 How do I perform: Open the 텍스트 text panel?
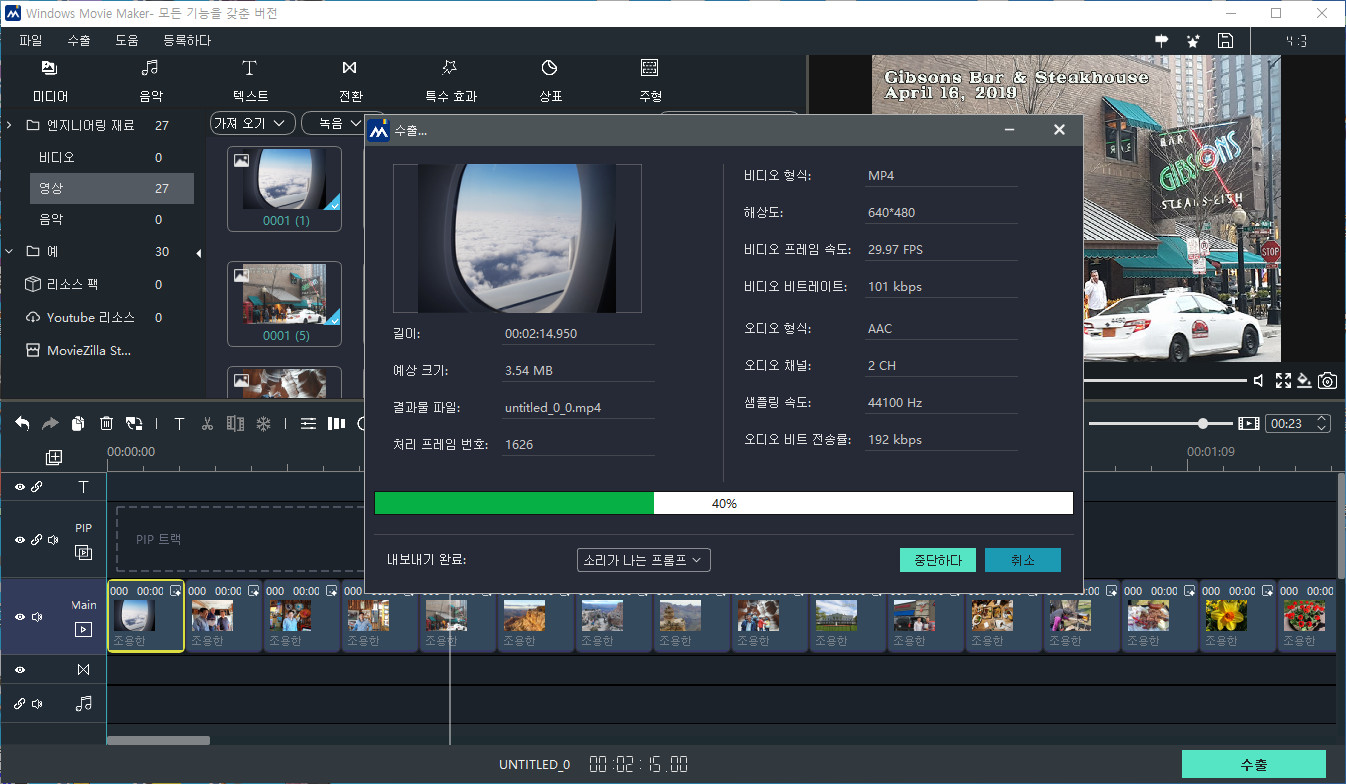tap(250, 81)
